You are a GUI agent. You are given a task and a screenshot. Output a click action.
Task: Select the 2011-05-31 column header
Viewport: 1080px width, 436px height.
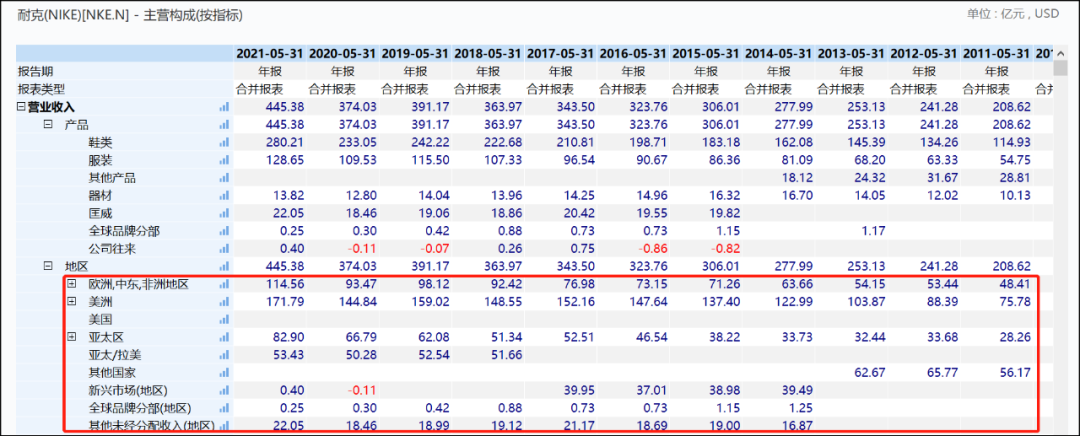tap(997, 53)
